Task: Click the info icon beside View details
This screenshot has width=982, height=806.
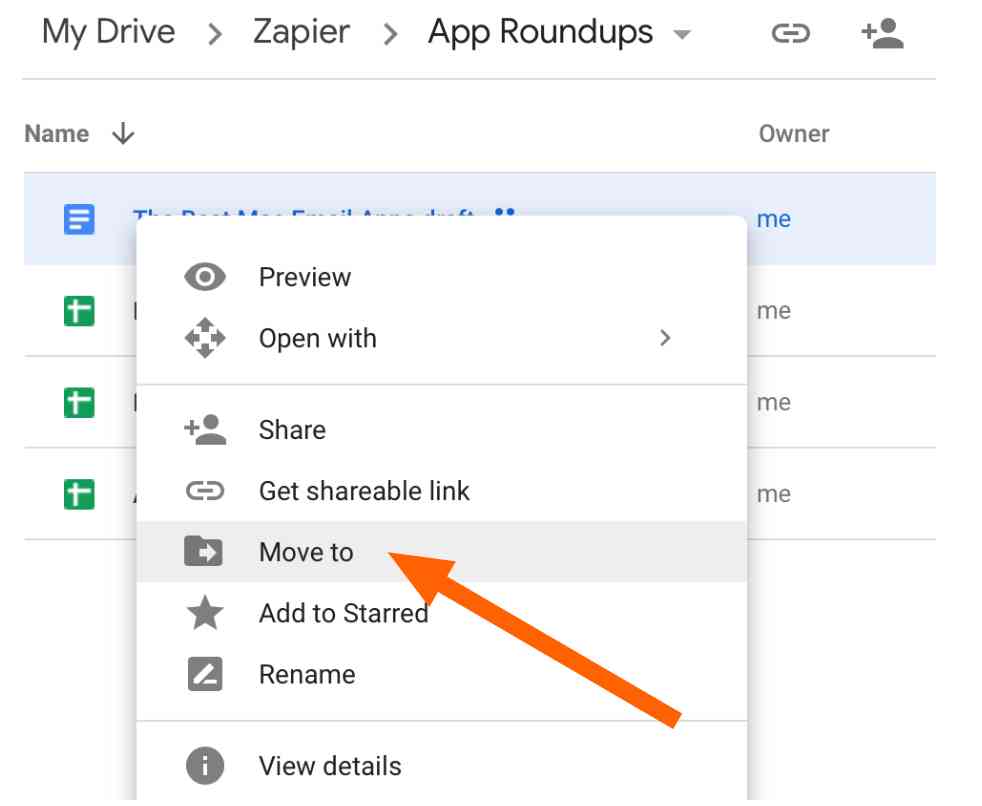Action: tap(205, 766)
